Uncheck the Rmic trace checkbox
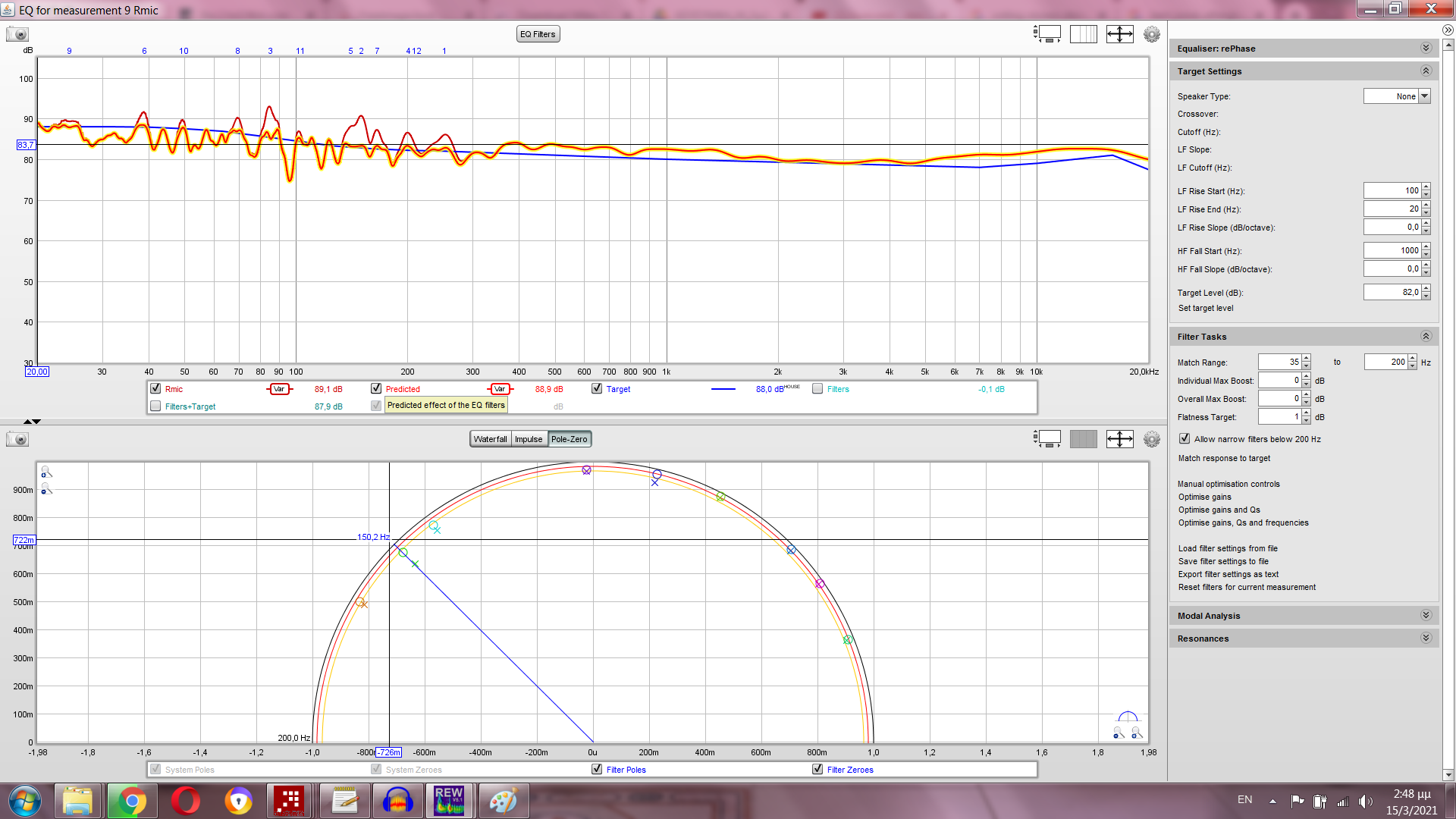The width and height of the screenshot is (1456, 819). pyautogui.click(x=155, y=388)
